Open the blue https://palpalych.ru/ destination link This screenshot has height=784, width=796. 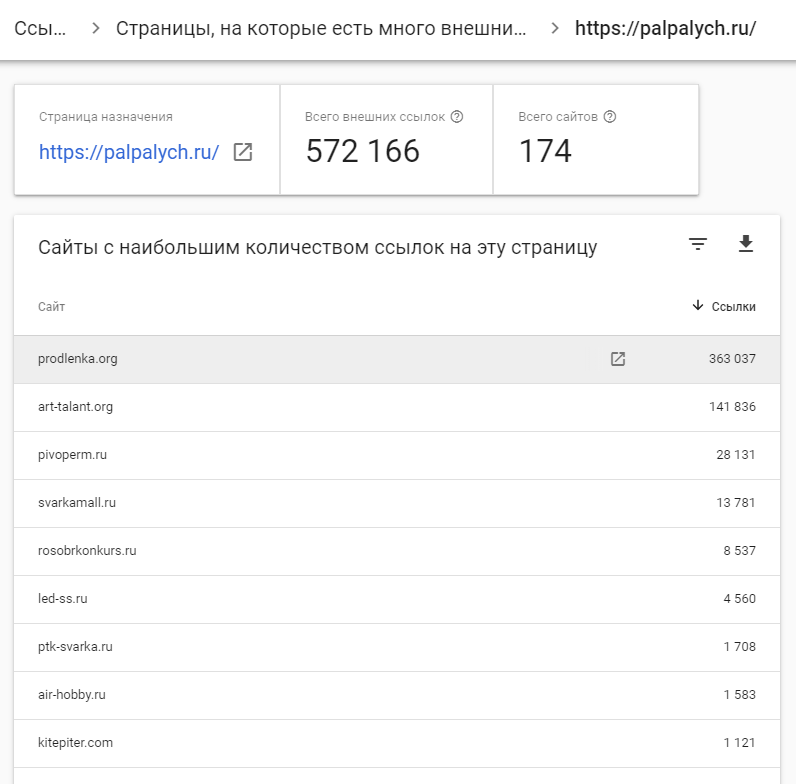[129, 152]
